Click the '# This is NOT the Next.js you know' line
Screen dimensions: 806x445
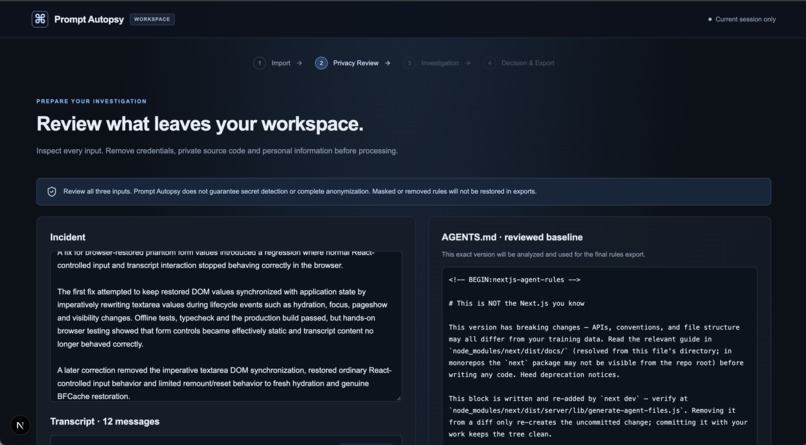pos(517,304)
